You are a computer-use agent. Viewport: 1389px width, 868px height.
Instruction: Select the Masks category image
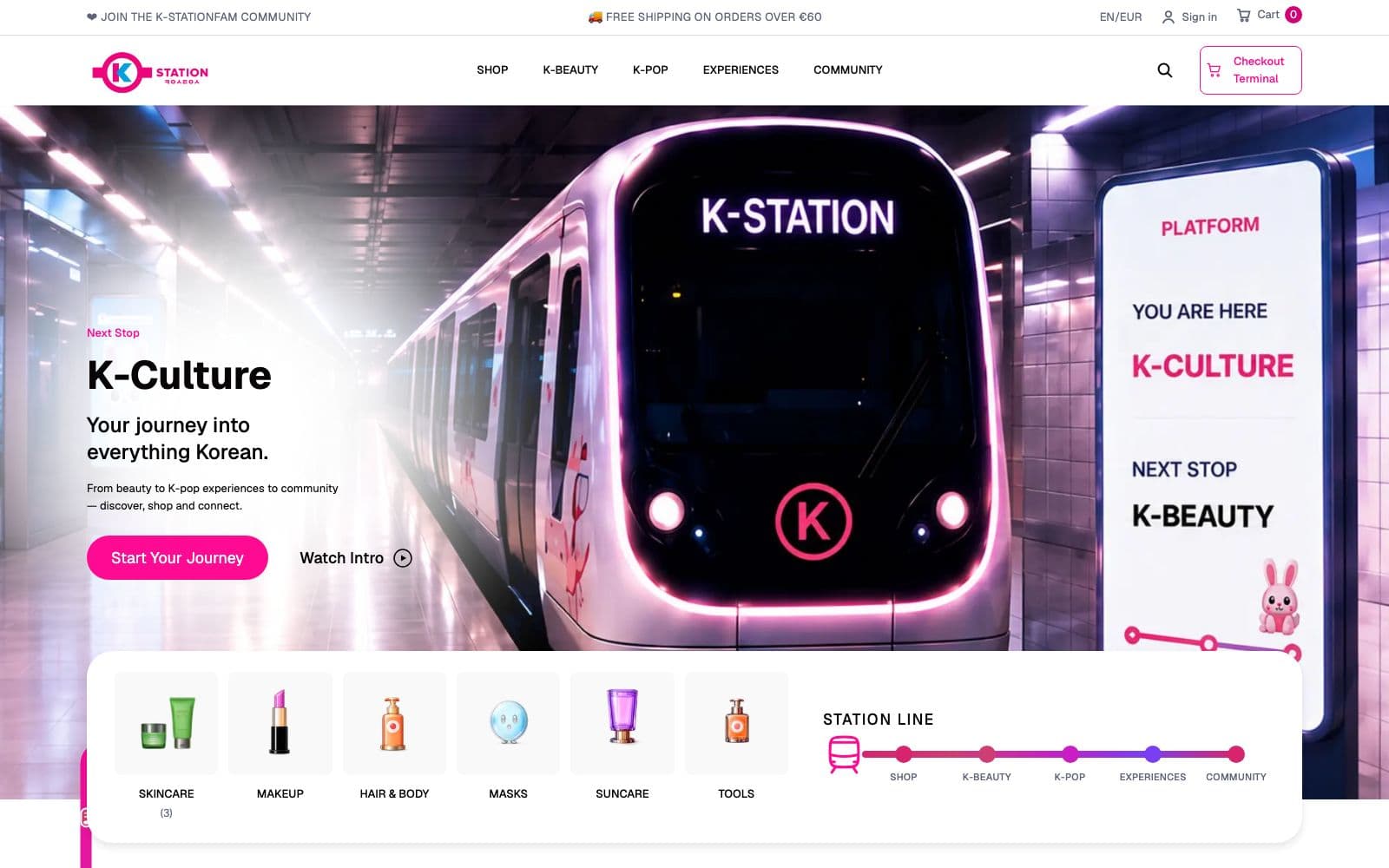[x=508, y=723]
